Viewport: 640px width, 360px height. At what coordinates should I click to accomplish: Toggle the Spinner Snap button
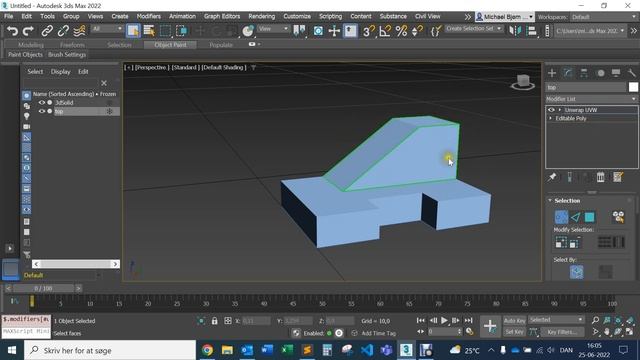point(417,31)
